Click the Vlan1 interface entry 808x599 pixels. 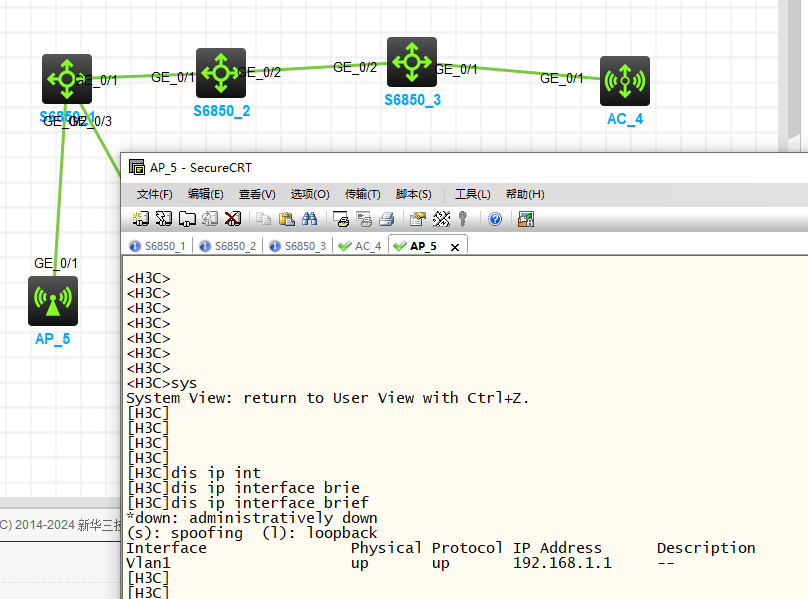[x=148, y=563]
